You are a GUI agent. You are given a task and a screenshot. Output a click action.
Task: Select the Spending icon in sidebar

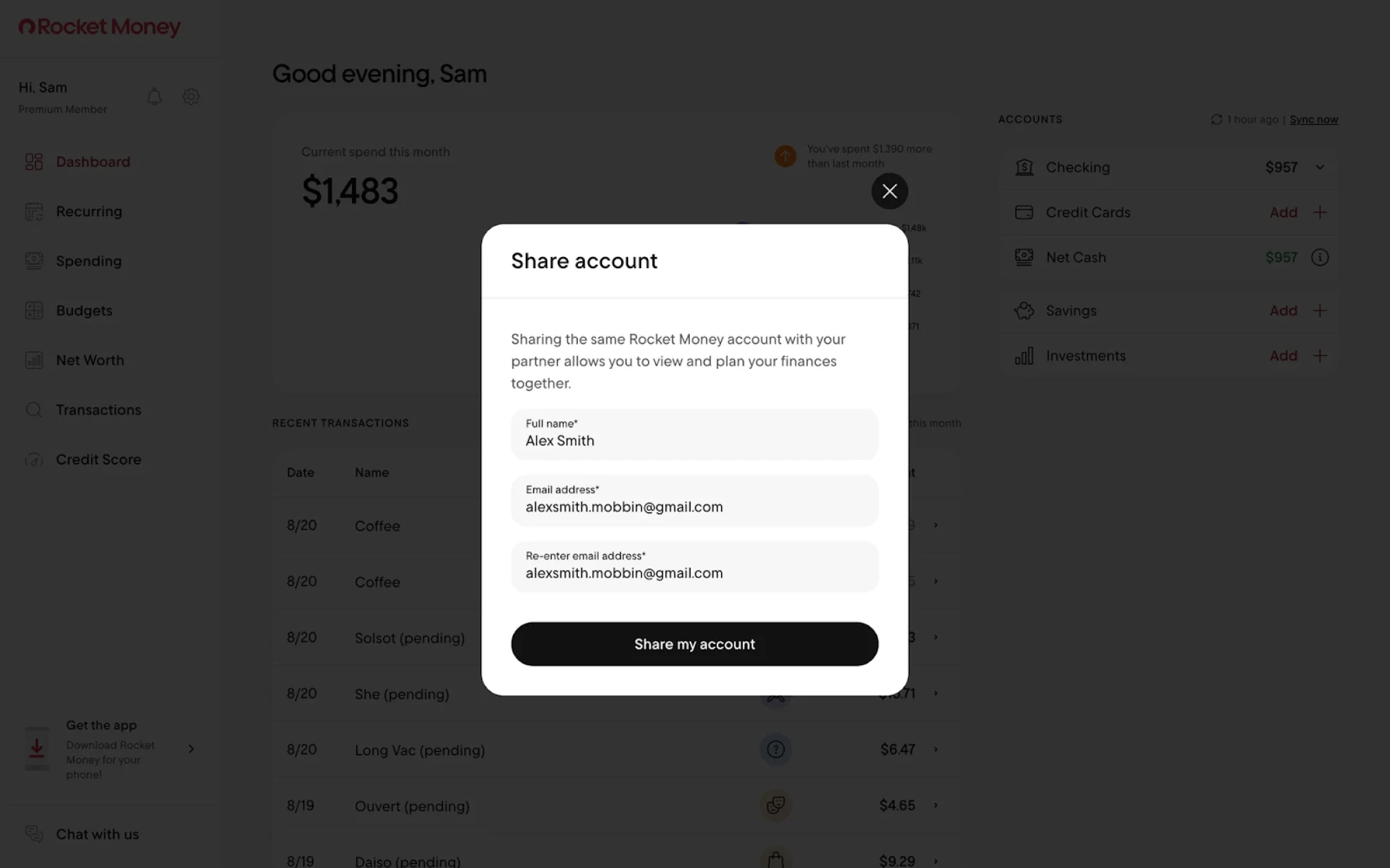[33, 261]
